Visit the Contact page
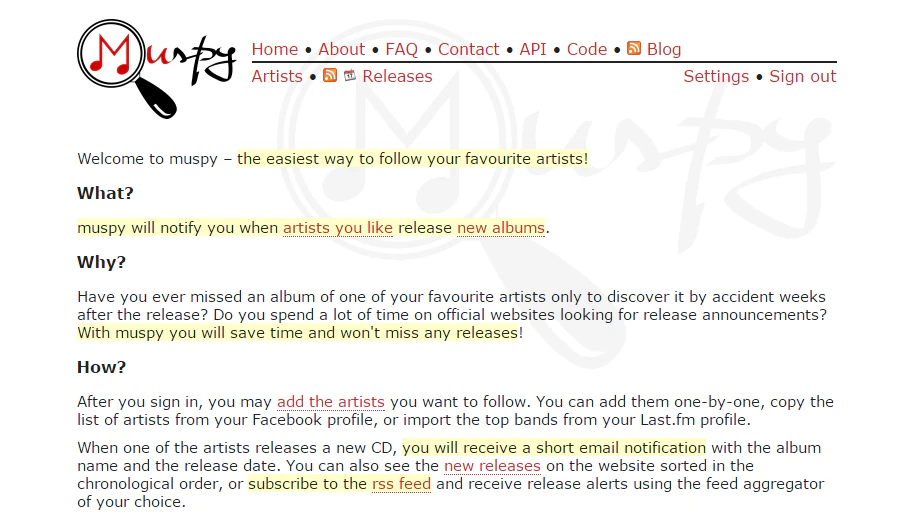This screenshot has height=525, width=922. pos(469,49)
